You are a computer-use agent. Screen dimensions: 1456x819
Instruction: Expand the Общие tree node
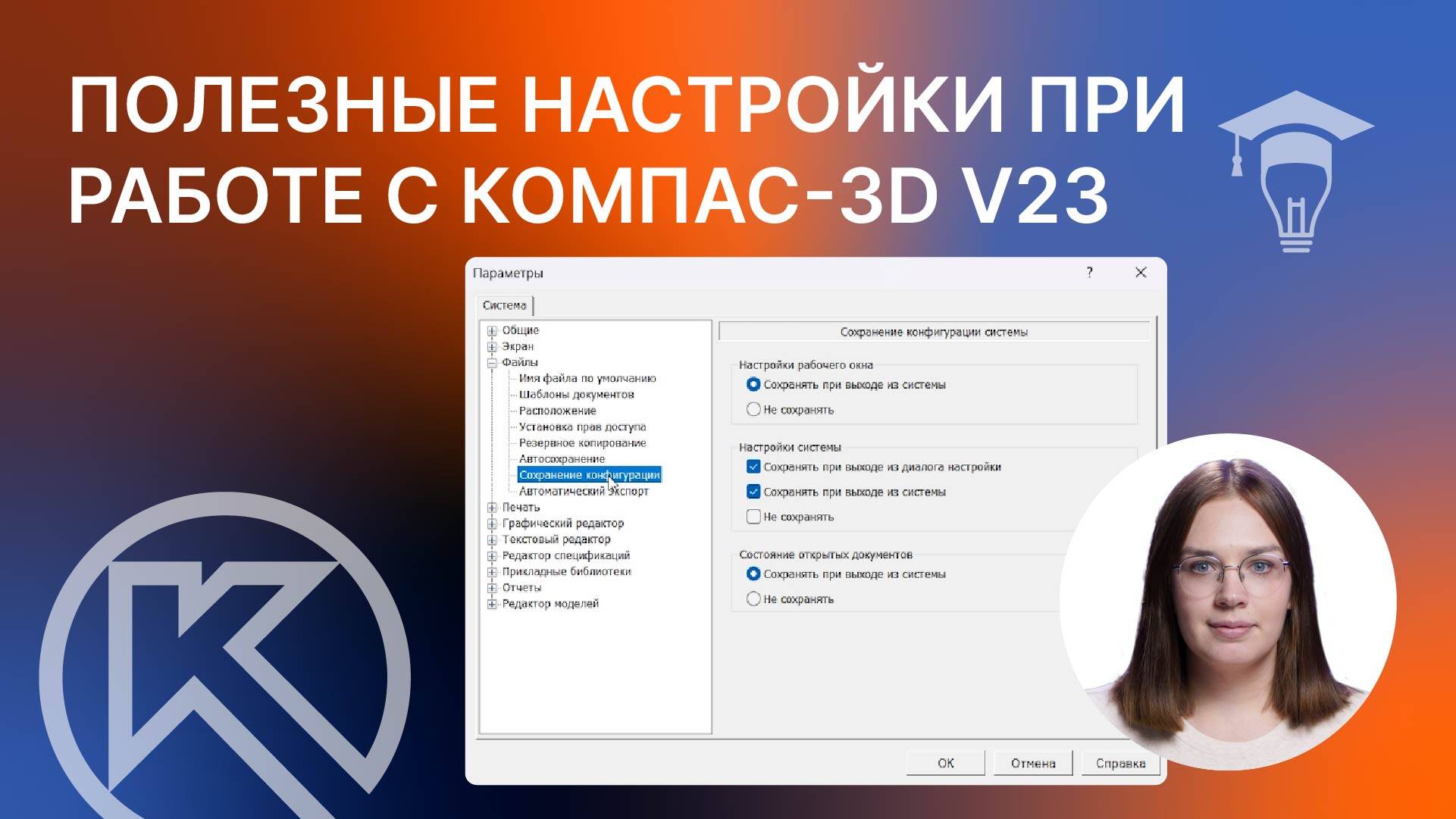[x=492, y=331]
